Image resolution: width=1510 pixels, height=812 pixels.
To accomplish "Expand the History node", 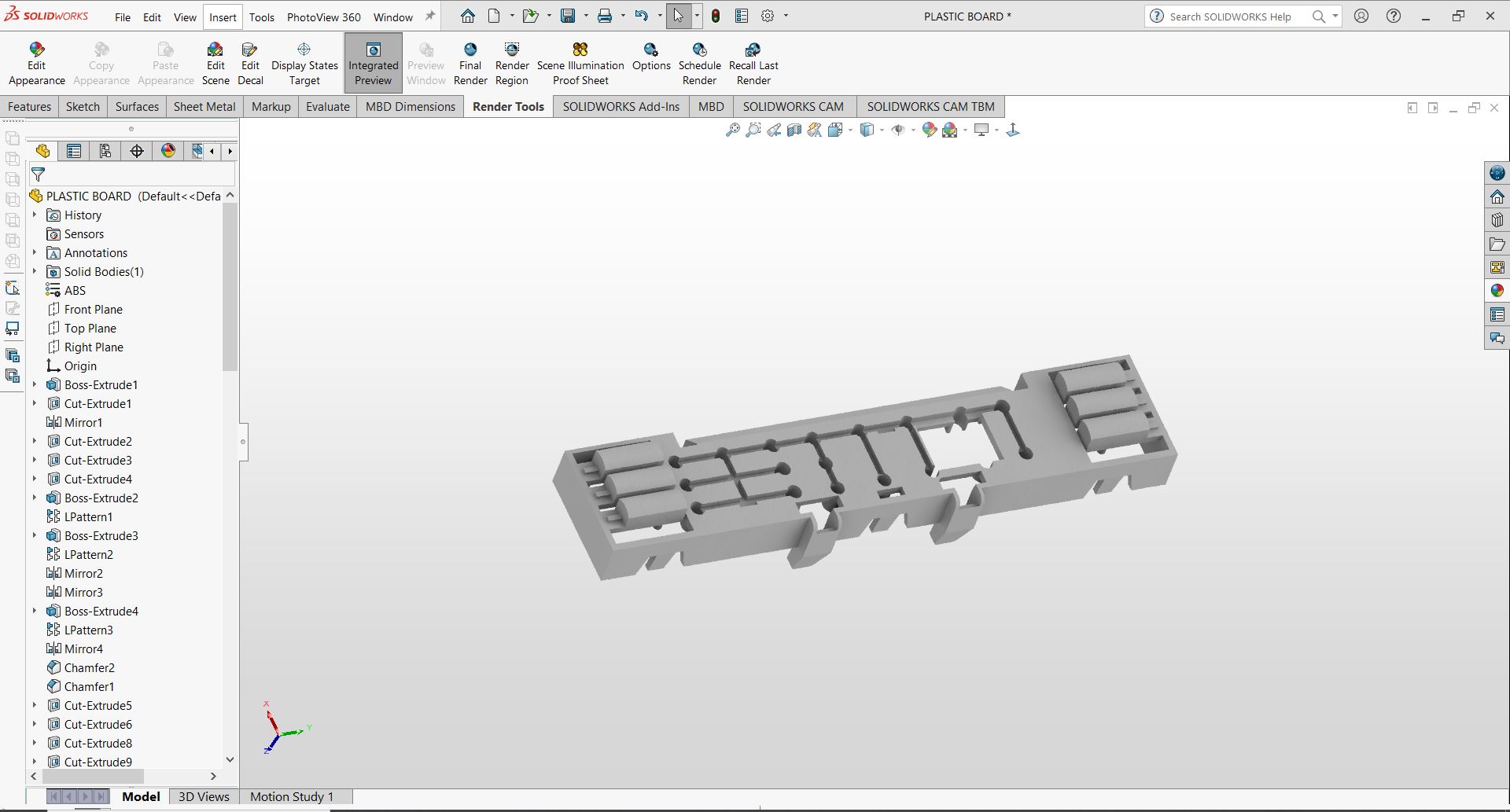I will (x=35, y=215).
